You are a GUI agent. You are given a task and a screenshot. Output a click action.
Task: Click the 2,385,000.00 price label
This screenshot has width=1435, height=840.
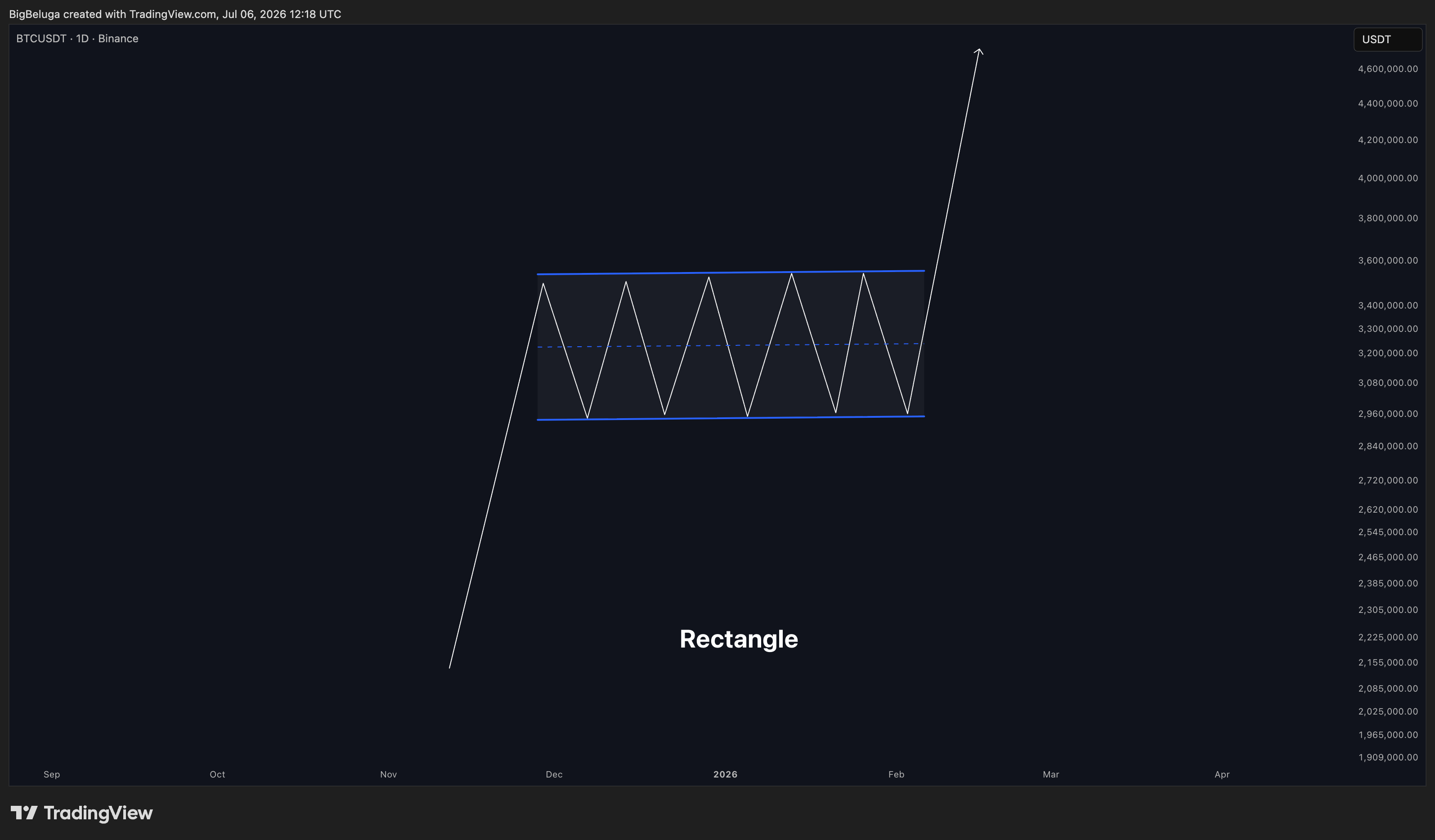tap(1388, 583)
